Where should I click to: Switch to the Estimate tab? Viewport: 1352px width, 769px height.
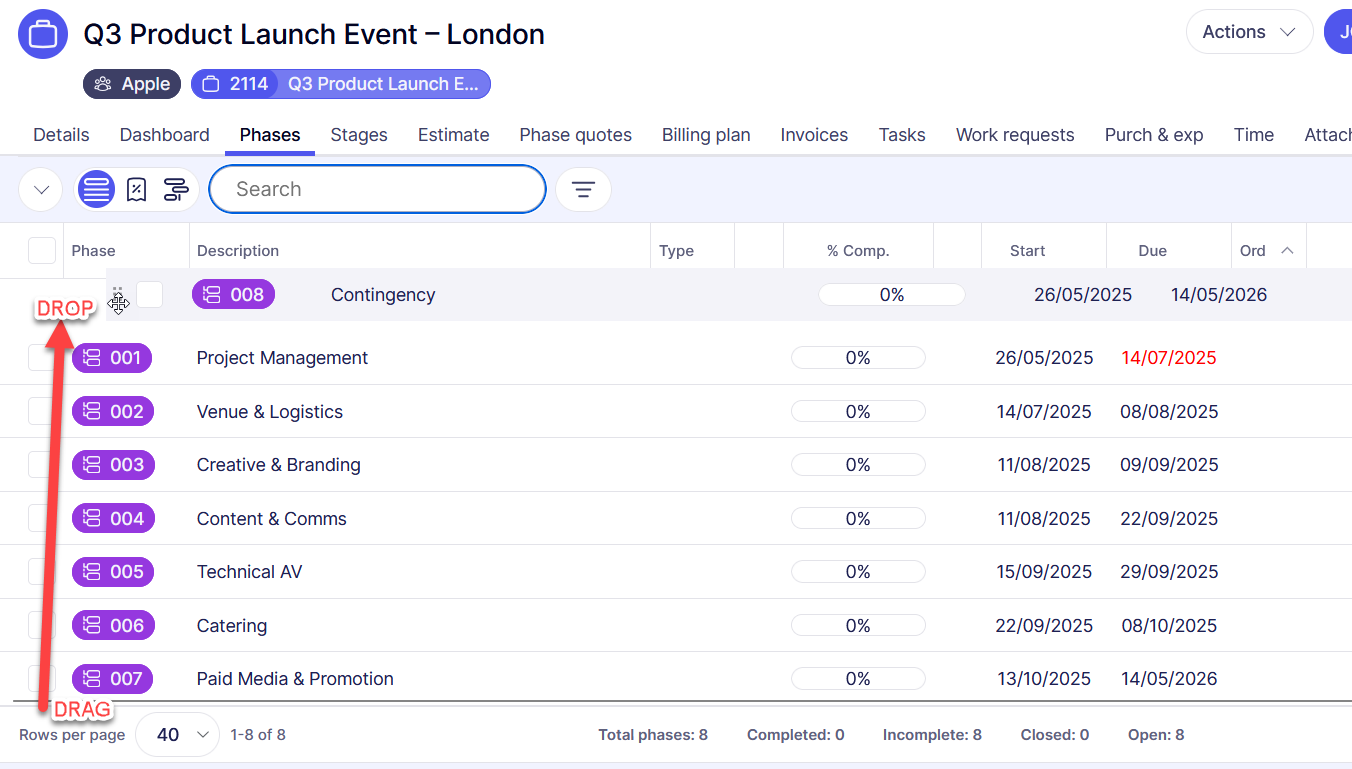[453, 135]
